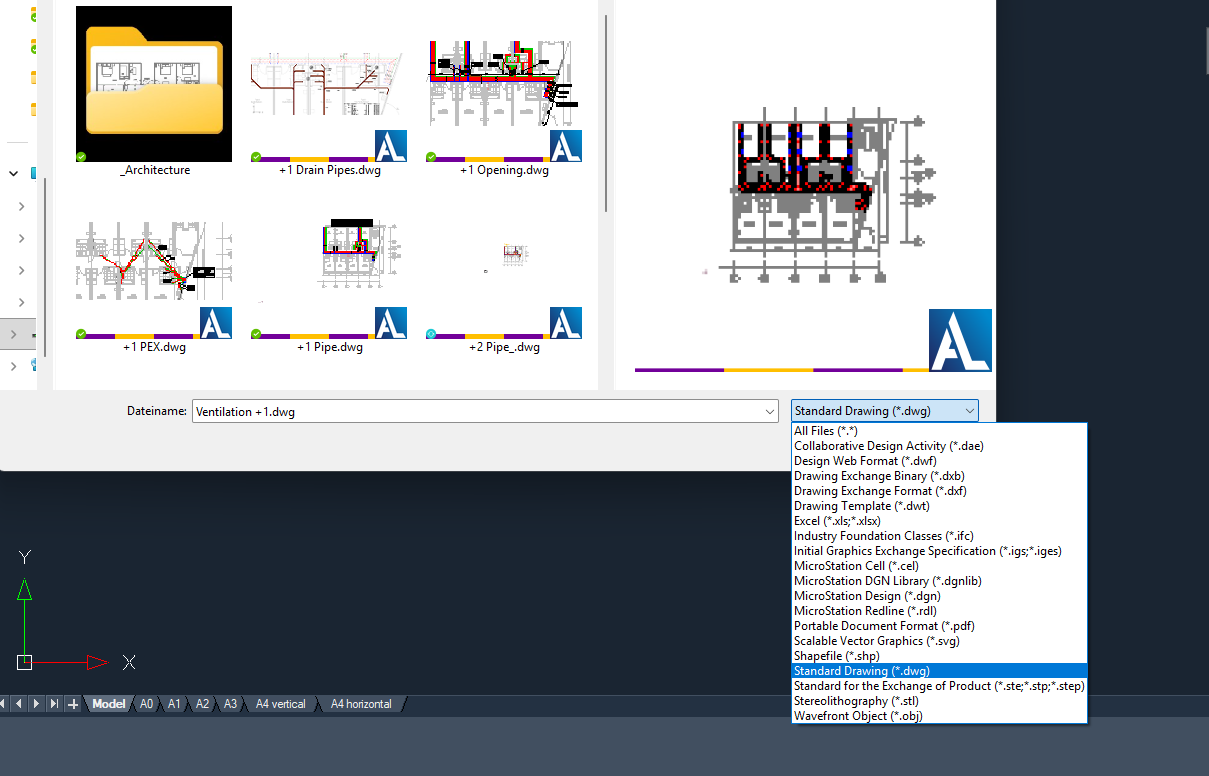Go to the next layout tab arrow
1209x776 pixels.
37,704
